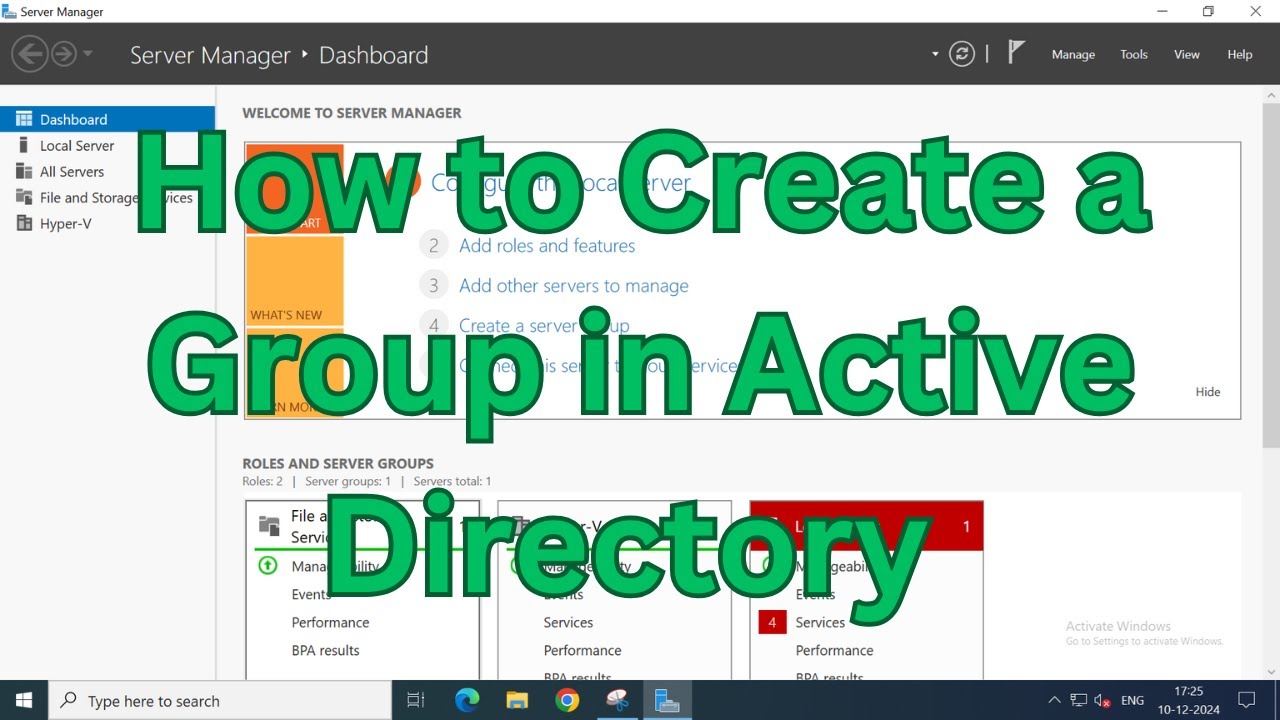Click Services in the red Local Server tile
Viewport: 1280px width, 720px height.
(x=820, y=622)
